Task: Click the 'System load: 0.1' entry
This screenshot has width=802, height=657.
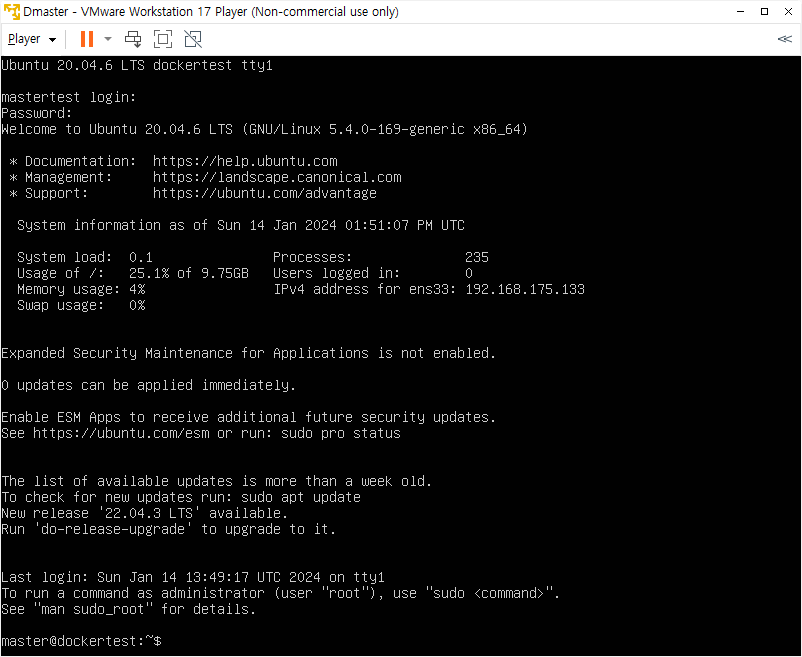Action: click(x=85, y=257)
